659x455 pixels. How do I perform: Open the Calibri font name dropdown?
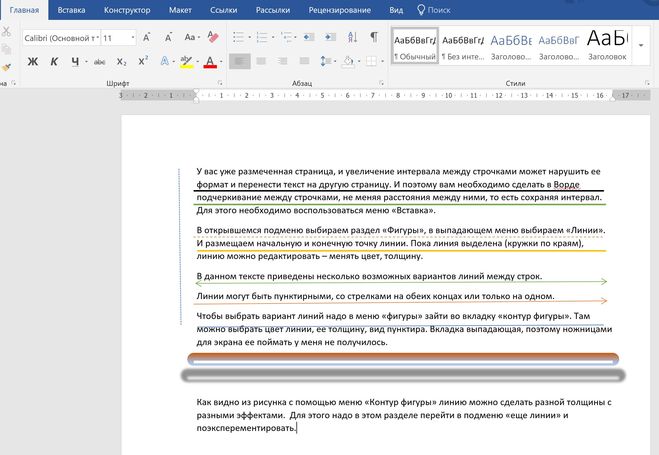point(98,38)
